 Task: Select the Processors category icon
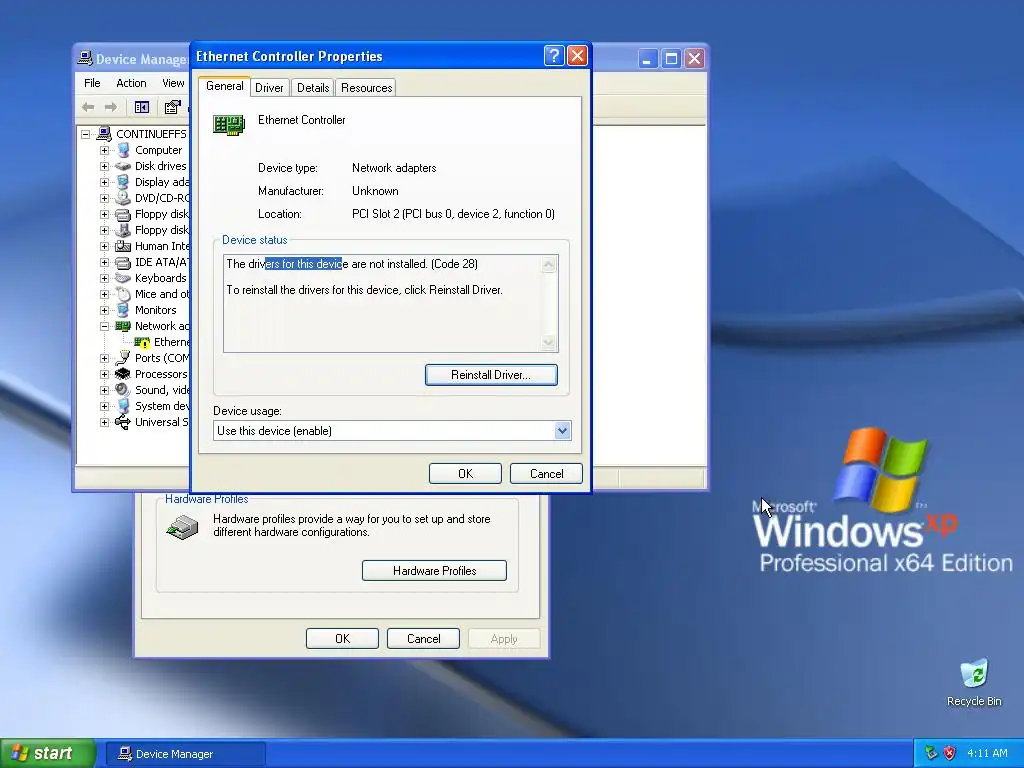(123, 374)
